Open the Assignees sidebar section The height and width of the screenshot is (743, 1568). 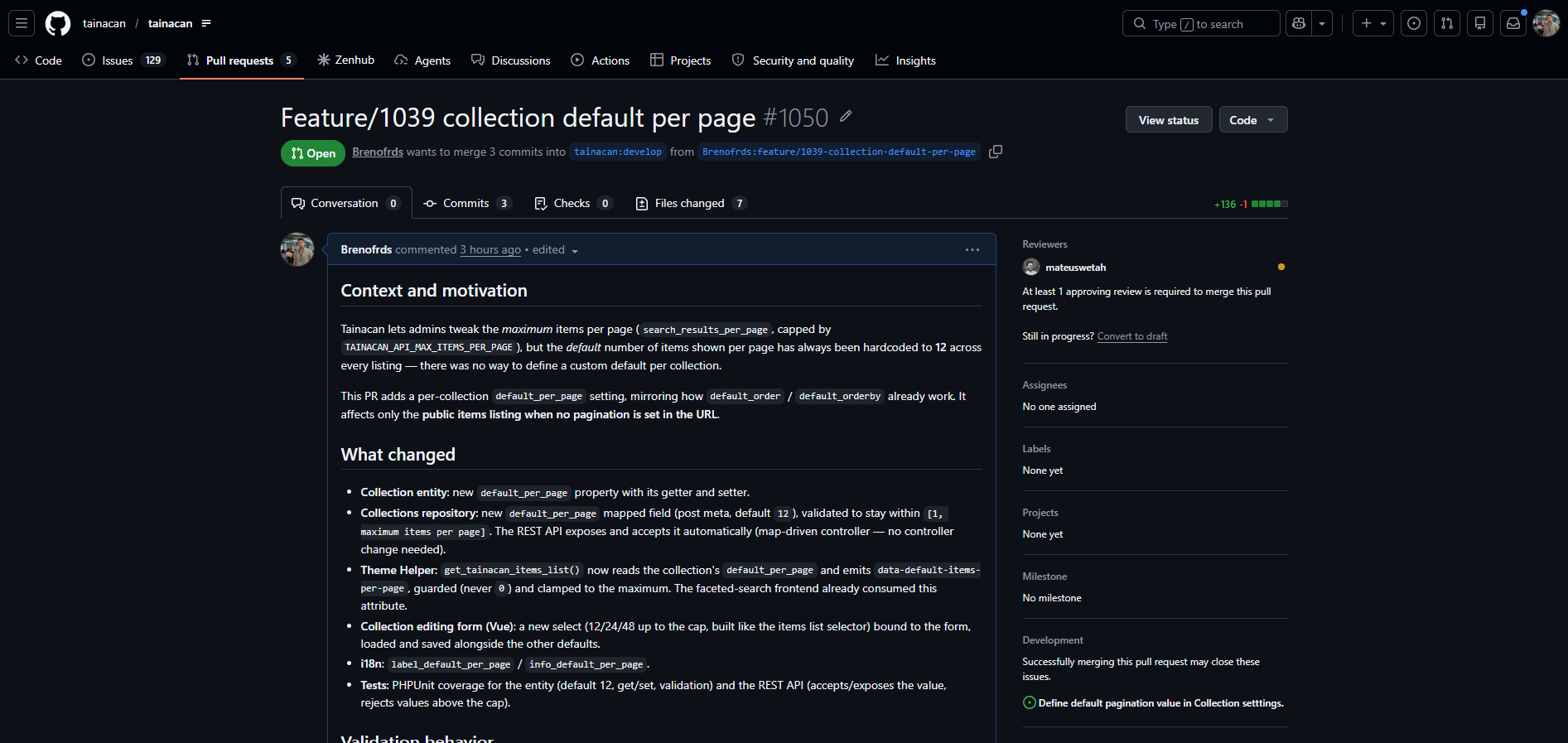[1045, 385]
